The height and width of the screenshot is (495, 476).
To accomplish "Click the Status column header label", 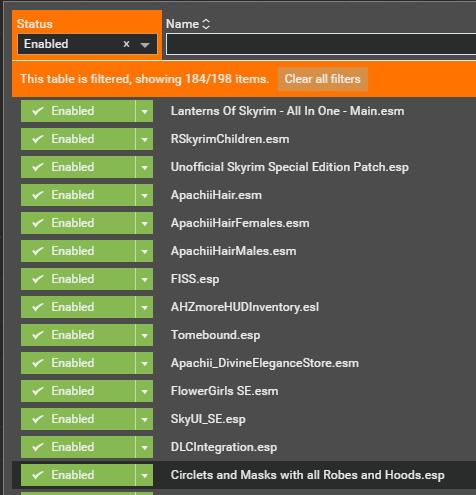I will 35,24.
